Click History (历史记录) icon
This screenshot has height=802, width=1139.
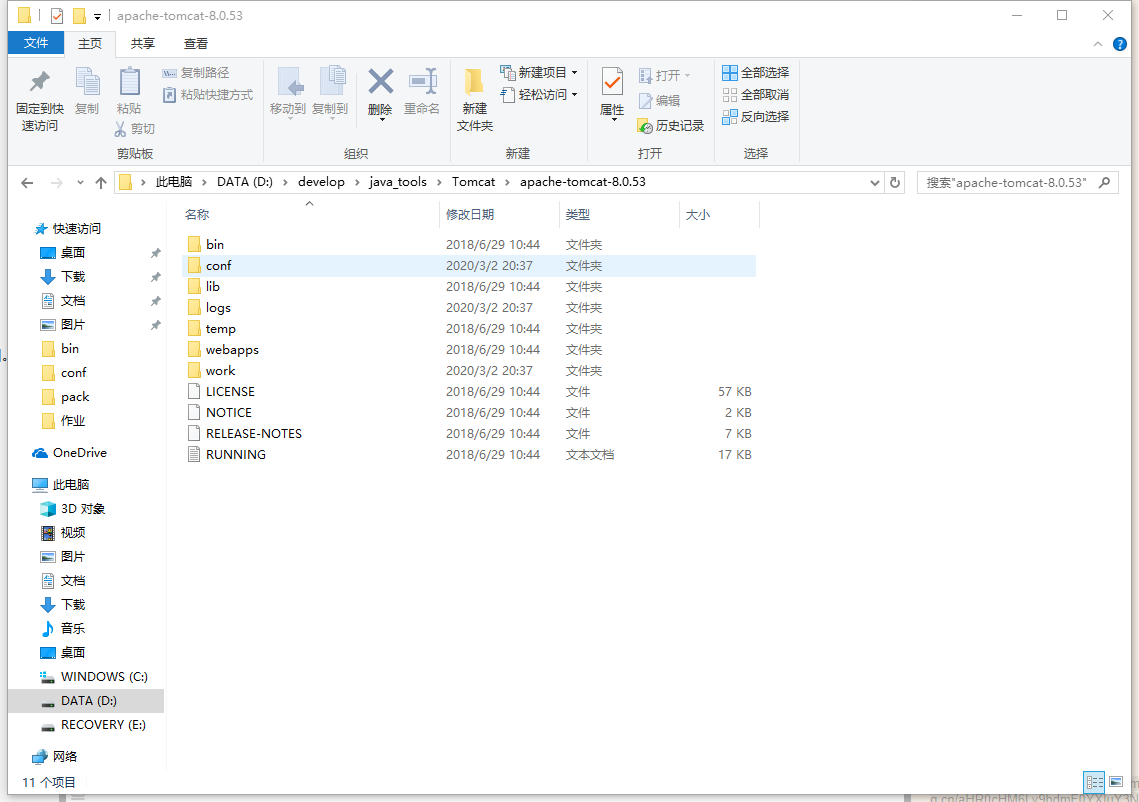(x=645, y=126)
